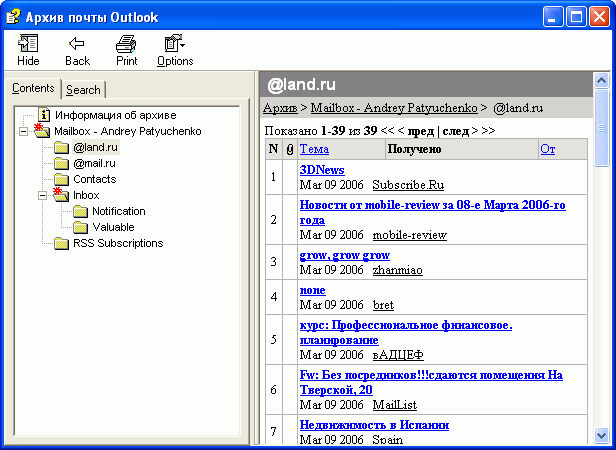Open the Valuable subfolder
This screenshot has height=450, width=616.
(x=112, y=227)
